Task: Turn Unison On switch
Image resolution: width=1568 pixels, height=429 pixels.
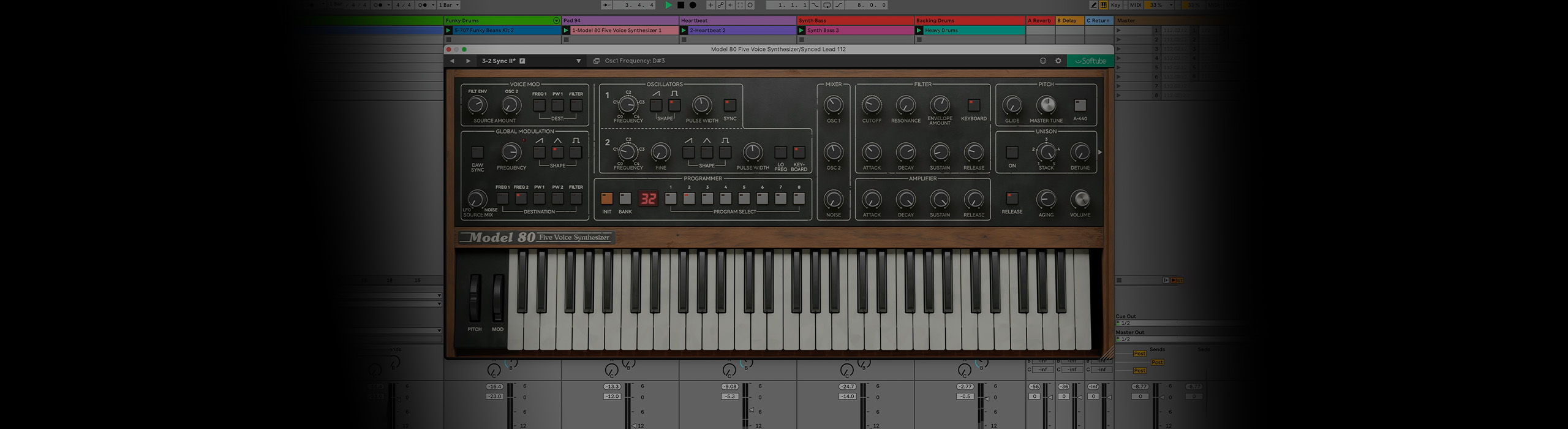Action: coord(1012,152)
